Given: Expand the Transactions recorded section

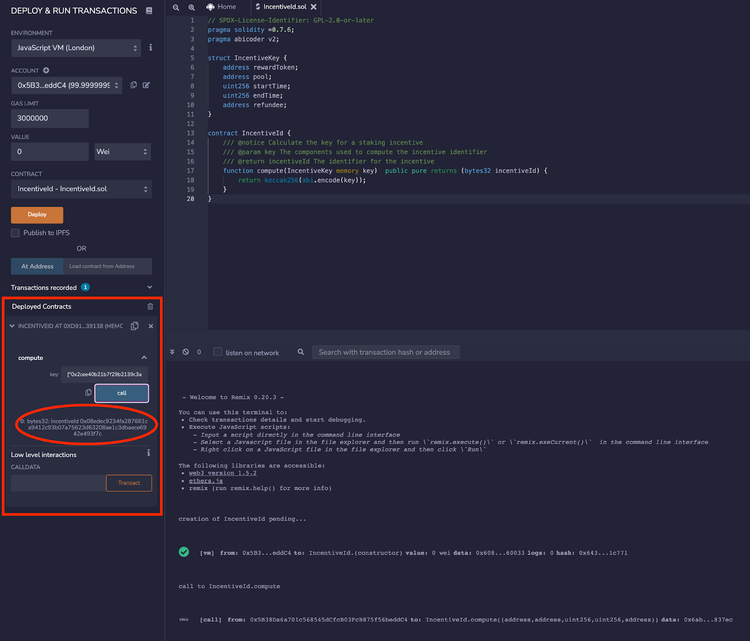Looking at the screenshot, I should click(150, 287).
